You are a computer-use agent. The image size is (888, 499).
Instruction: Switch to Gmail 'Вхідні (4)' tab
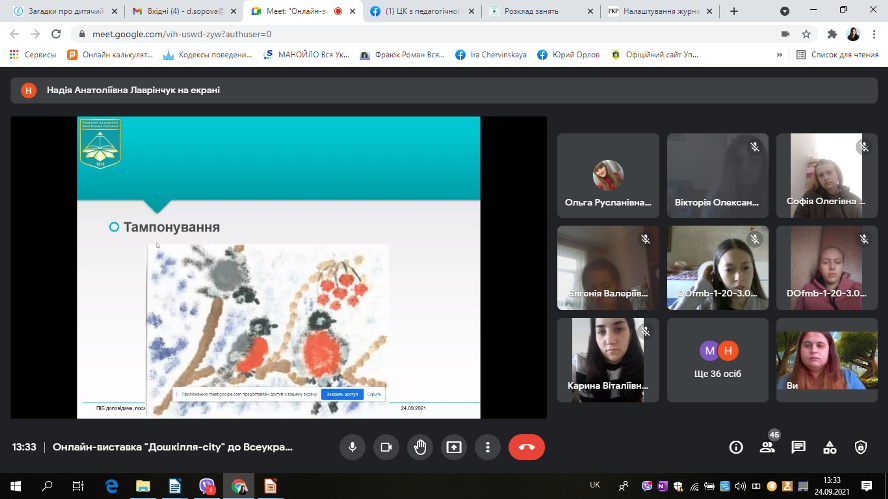coord(185,11)
